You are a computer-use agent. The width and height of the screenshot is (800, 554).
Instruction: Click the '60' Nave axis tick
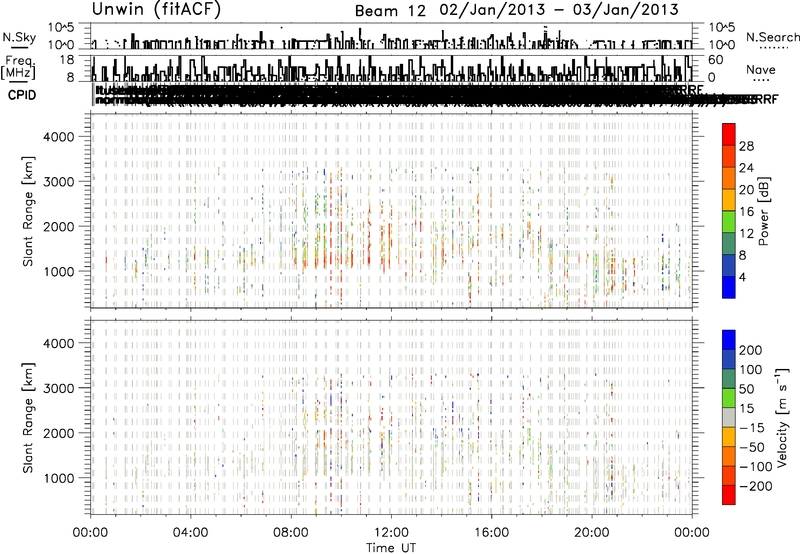click(x=715, y=60)
